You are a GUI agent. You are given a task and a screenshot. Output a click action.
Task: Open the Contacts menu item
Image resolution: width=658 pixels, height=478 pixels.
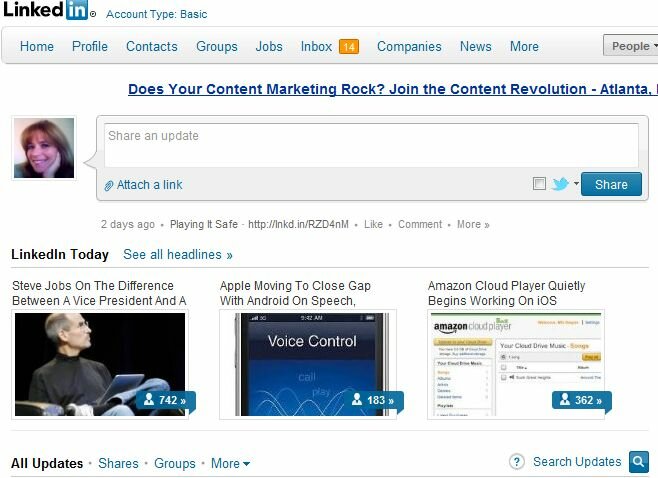pyautogui.click(x=152, y=46)
